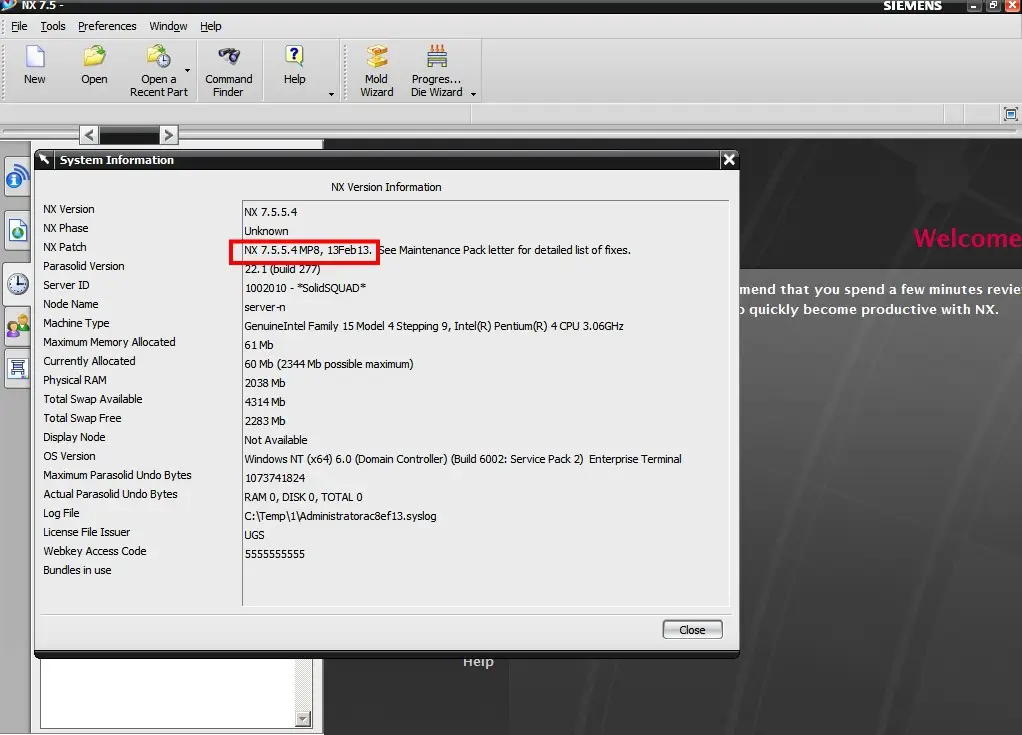Start the Progressive Die Wizard

click(x=437, y=57)
